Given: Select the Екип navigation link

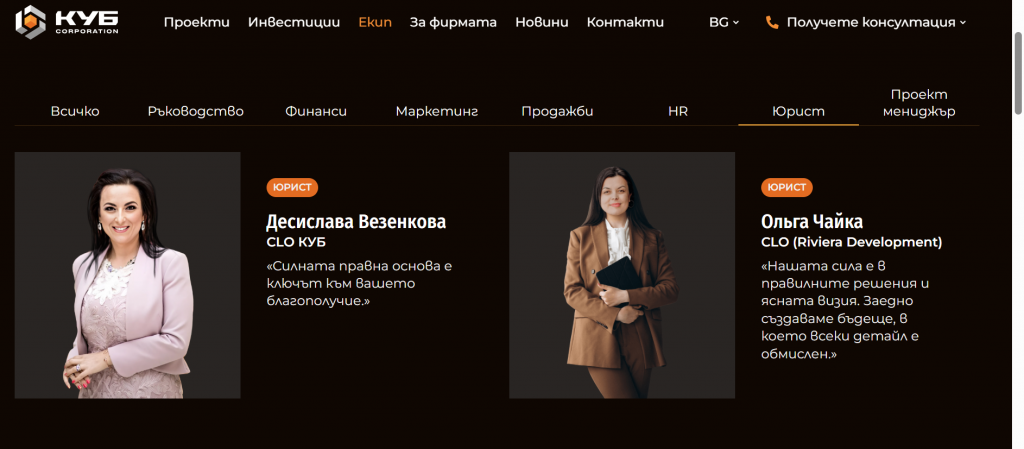Looking at the screenshot, I should point(375,22).
